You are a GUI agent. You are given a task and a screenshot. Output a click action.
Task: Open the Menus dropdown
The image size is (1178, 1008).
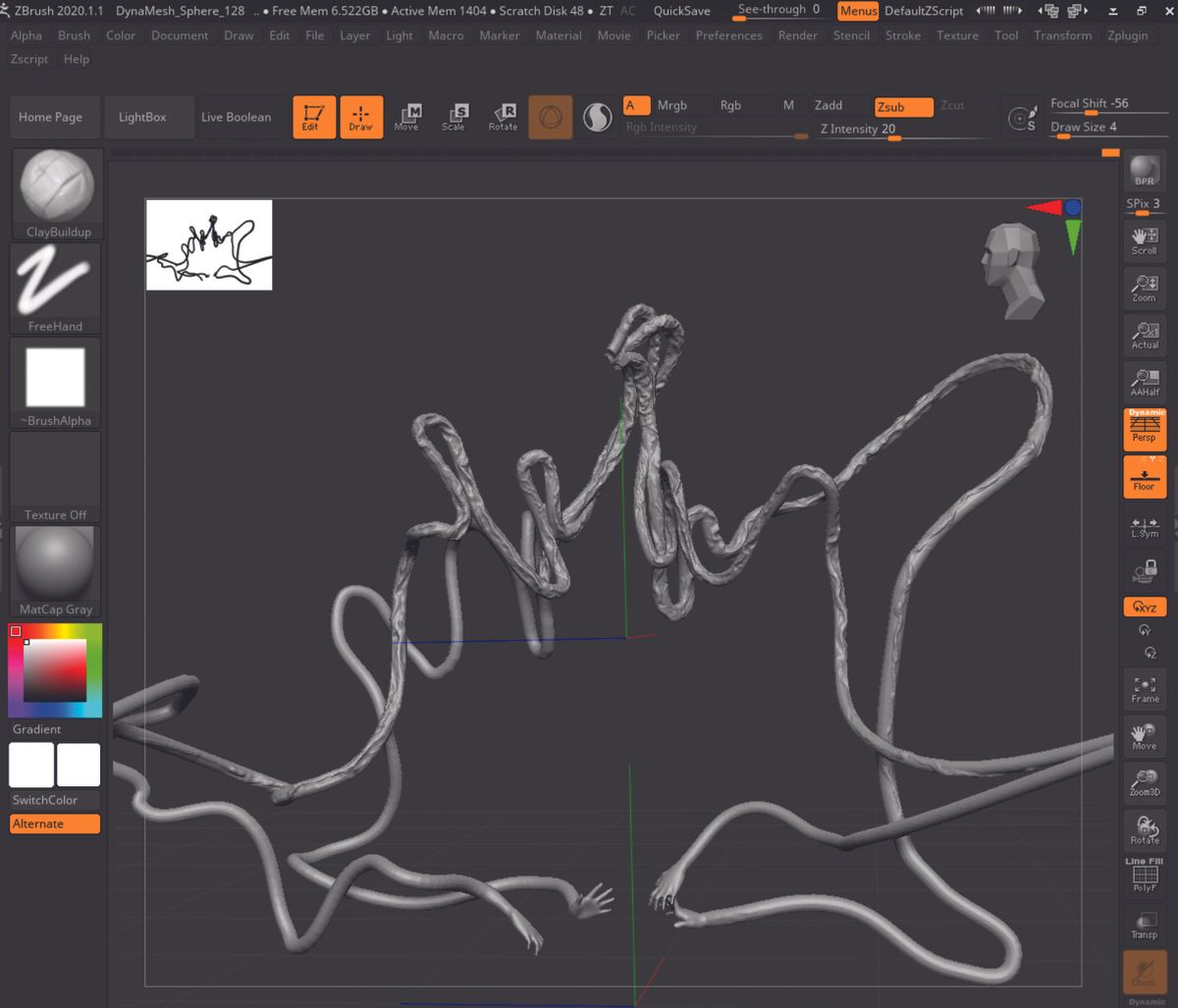(x=856, y=11)
